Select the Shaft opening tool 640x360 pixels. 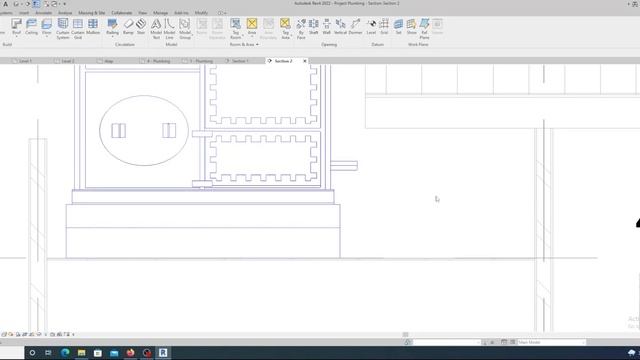click(x=313, y=28)
